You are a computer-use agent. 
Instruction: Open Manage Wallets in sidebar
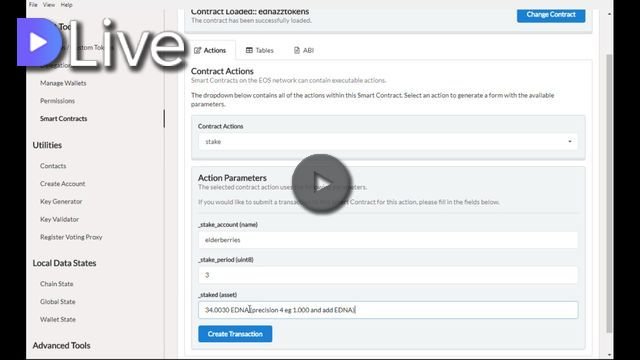coord(63,83)
